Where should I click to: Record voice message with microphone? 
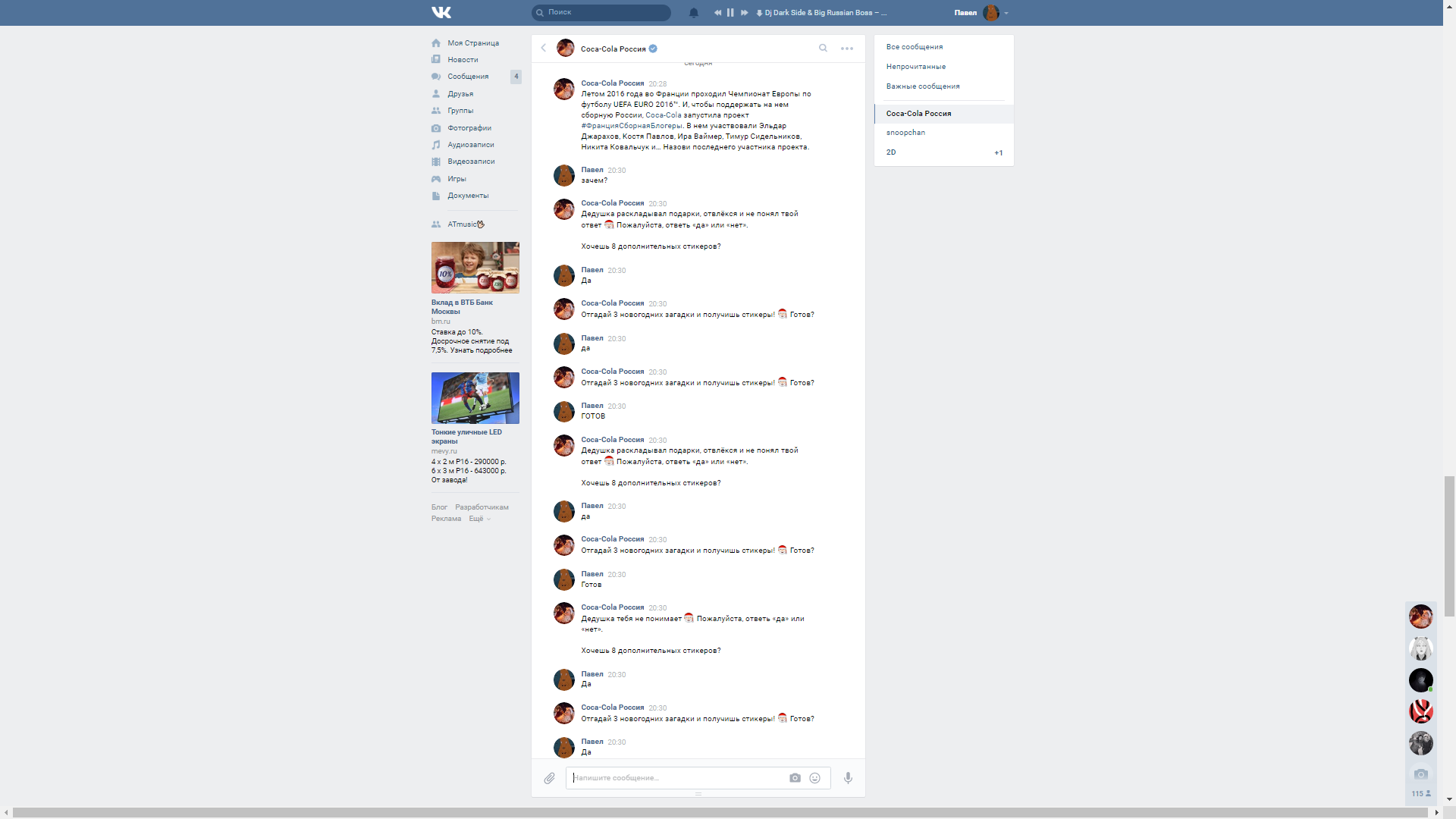point(848,778)
